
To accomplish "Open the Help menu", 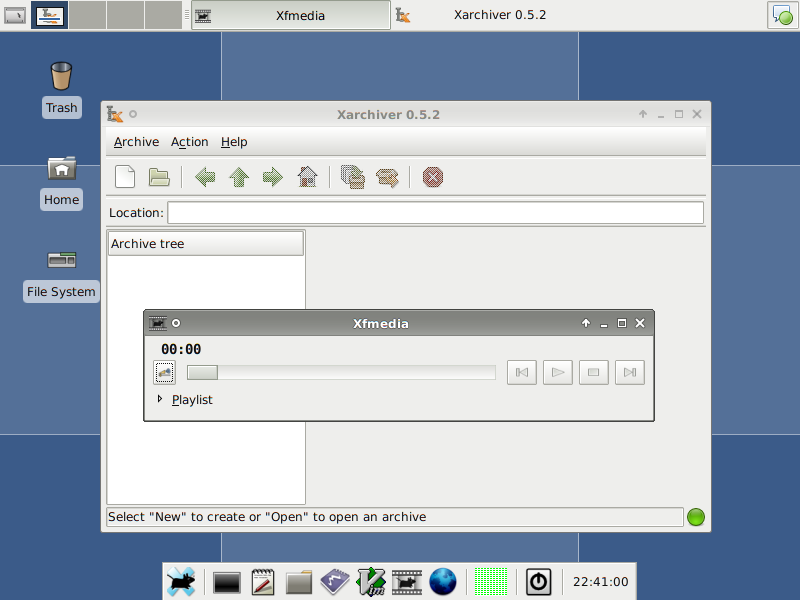I will point(234,142).
